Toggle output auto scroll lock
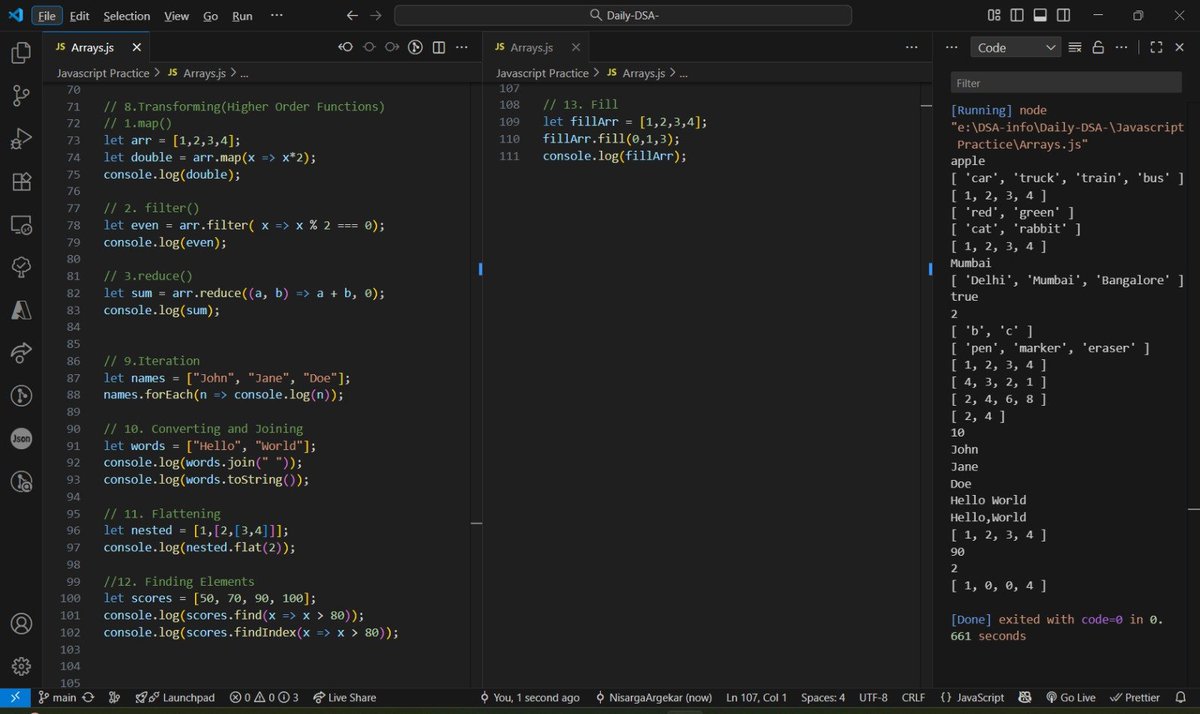Screen dimensions: 1200x714 click(x=1098, y=47)
